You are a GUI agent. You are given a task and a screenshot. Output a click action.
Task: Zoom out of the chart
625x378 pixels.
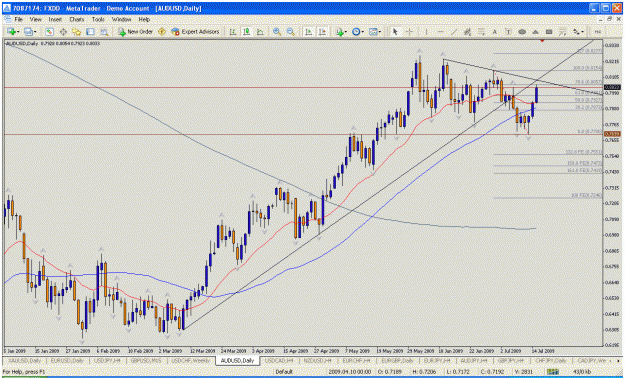coord(291,32)
